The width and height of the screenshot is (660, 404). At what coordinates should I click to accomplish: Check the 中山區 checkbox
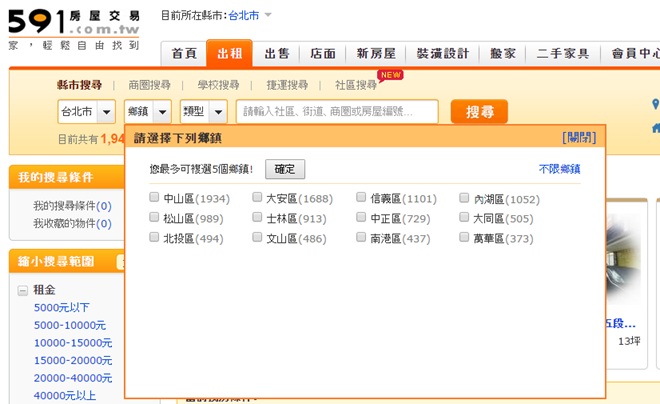pos(154,198)
